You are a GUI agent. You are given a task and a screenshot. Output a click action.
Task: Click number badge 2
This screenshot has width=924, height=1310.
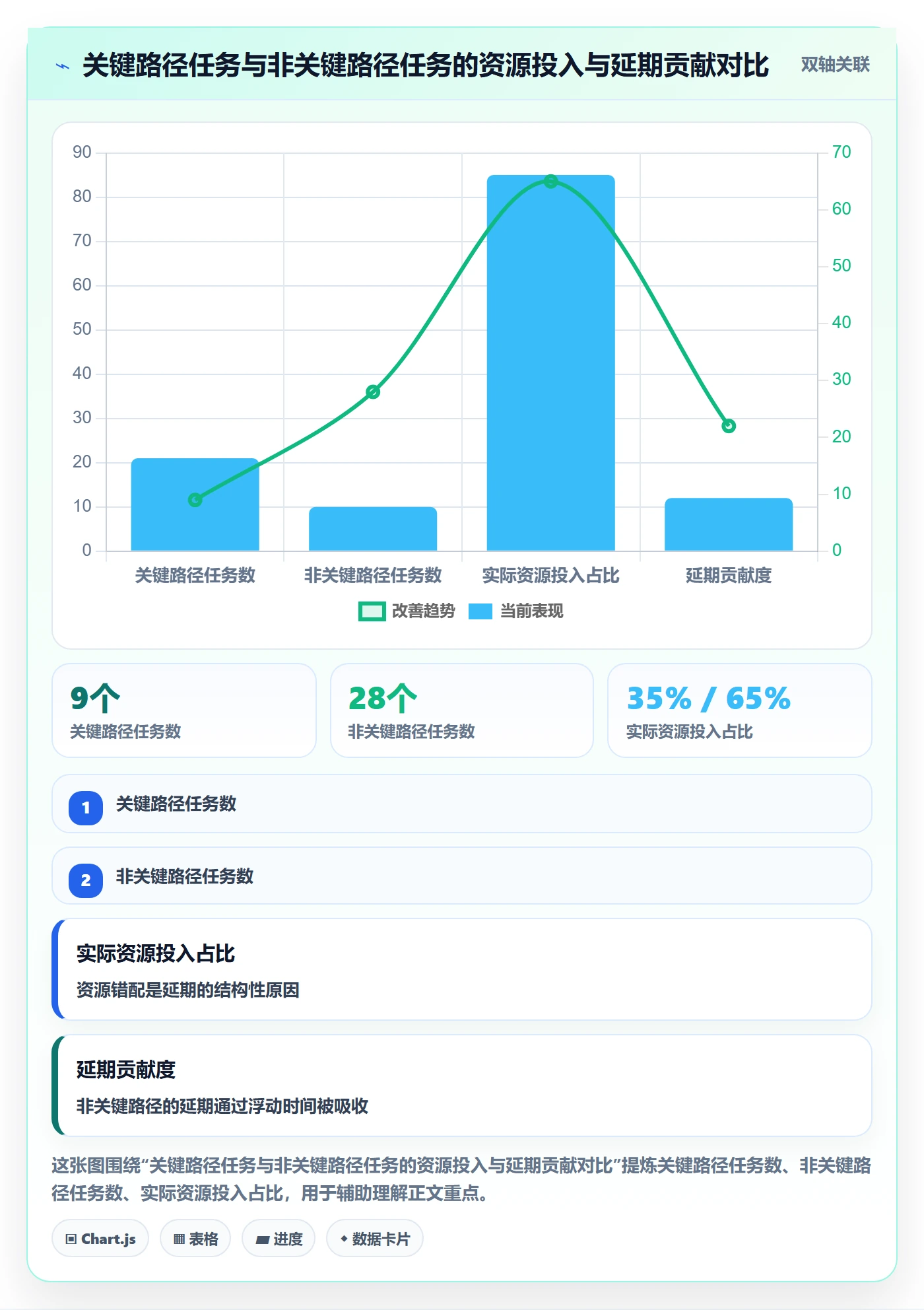pyautogui.click(x=86, y=880)
